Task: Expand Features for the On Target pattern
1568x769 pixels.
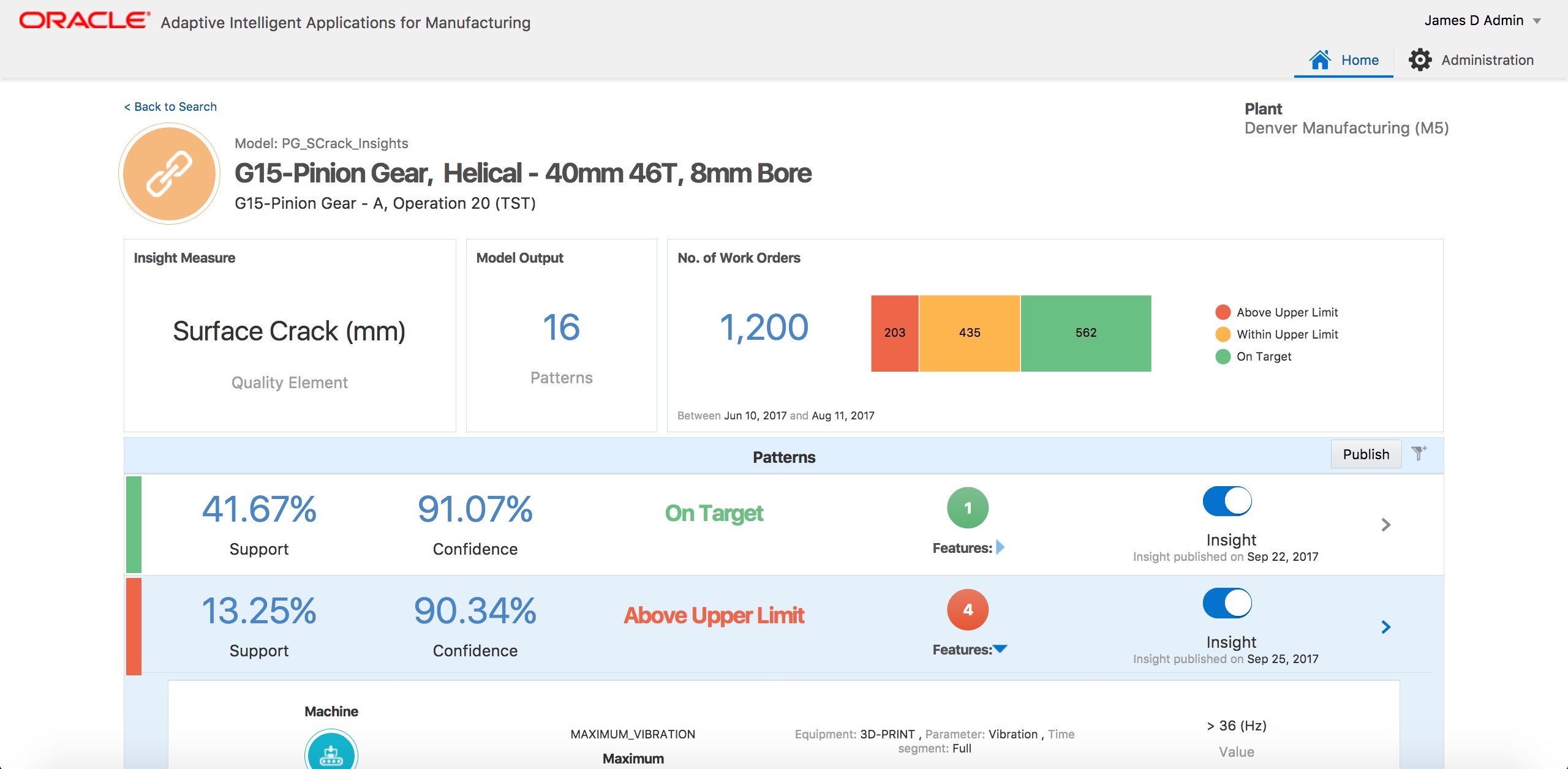Action: click(1001, 548)
